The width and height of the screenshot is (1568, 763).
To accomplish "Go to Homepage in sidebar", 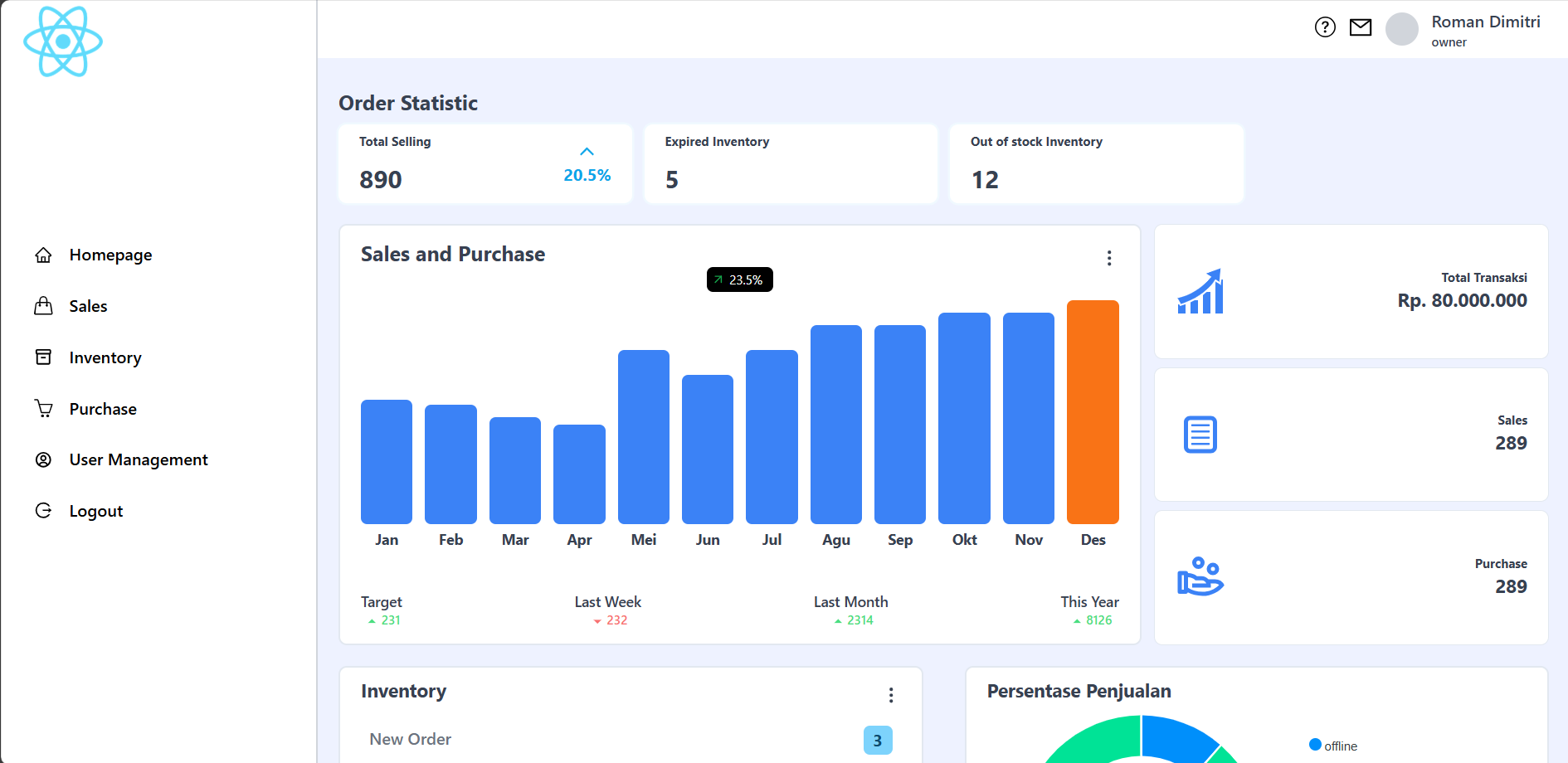I will click(110, 255).
